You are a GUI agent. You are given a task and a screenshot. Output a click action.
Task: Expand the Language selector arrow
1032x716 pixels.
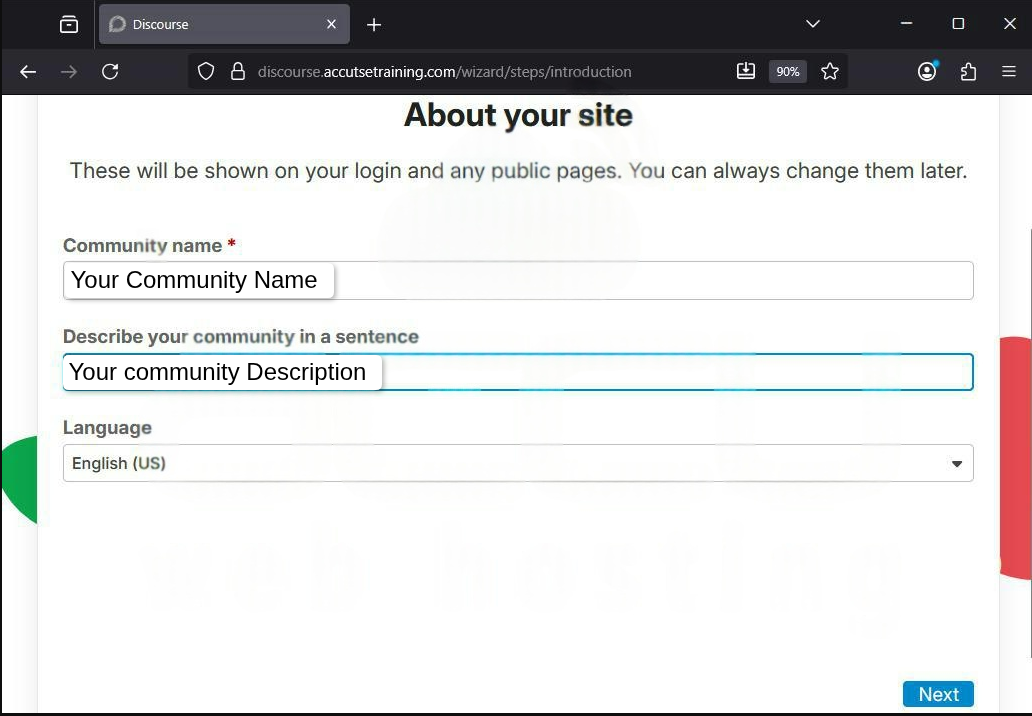tap(956, 463)
